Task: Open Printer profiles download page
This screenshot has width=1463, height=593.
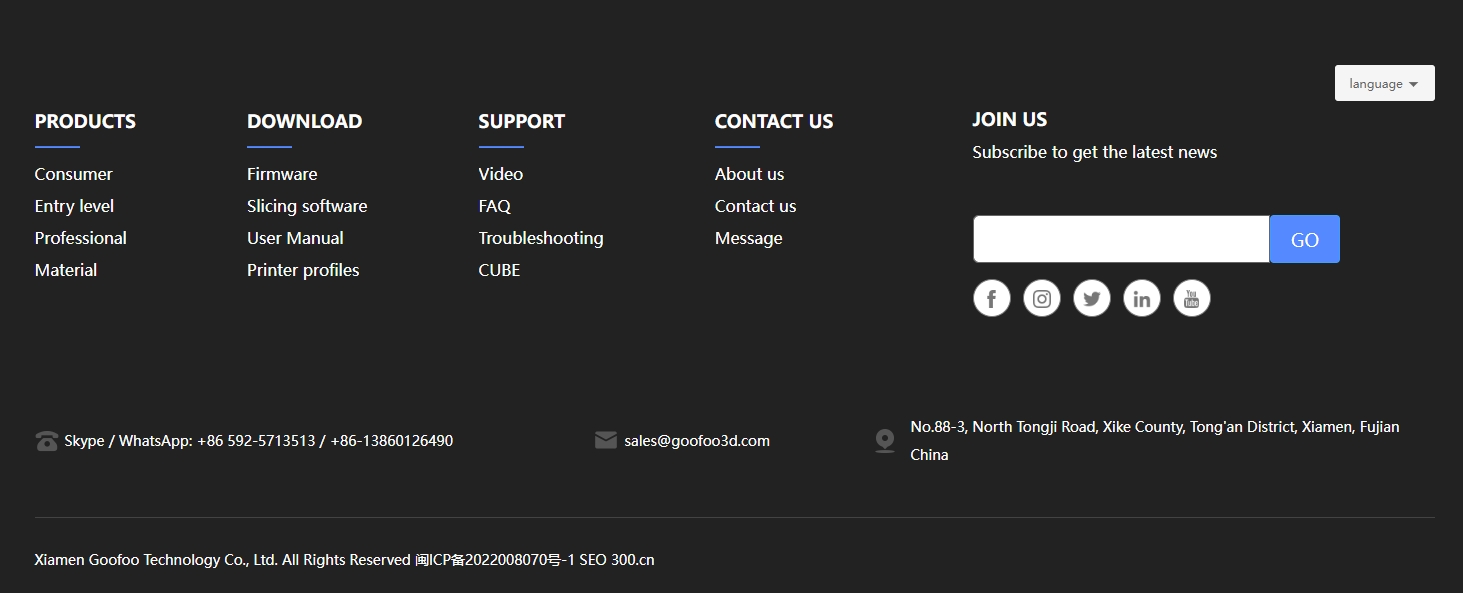Action: (303, 270)
